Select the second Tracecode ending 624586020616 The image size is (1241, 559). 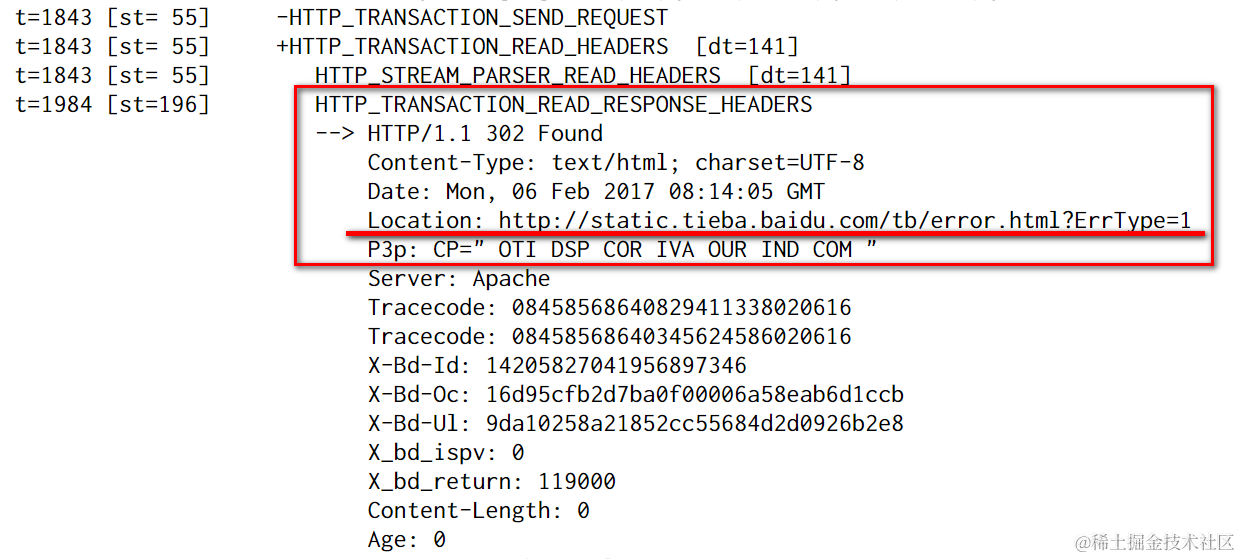point(609,337)
